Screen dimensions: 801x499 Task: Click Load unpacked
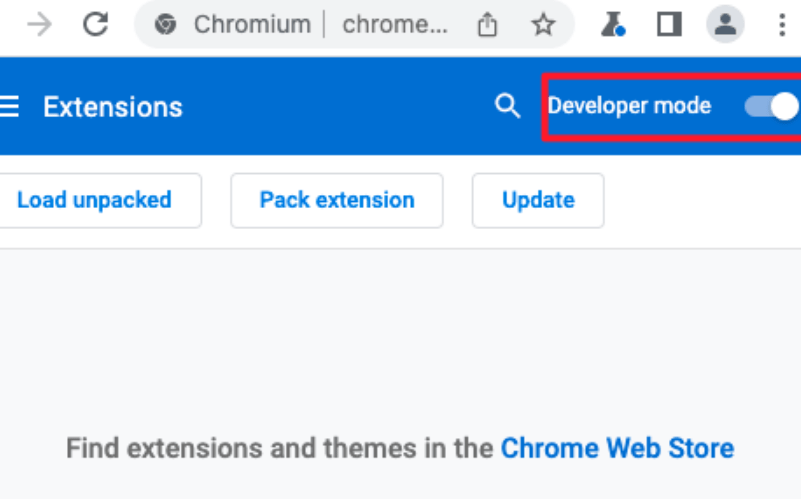pyautogui.click(x=94, y=200)
